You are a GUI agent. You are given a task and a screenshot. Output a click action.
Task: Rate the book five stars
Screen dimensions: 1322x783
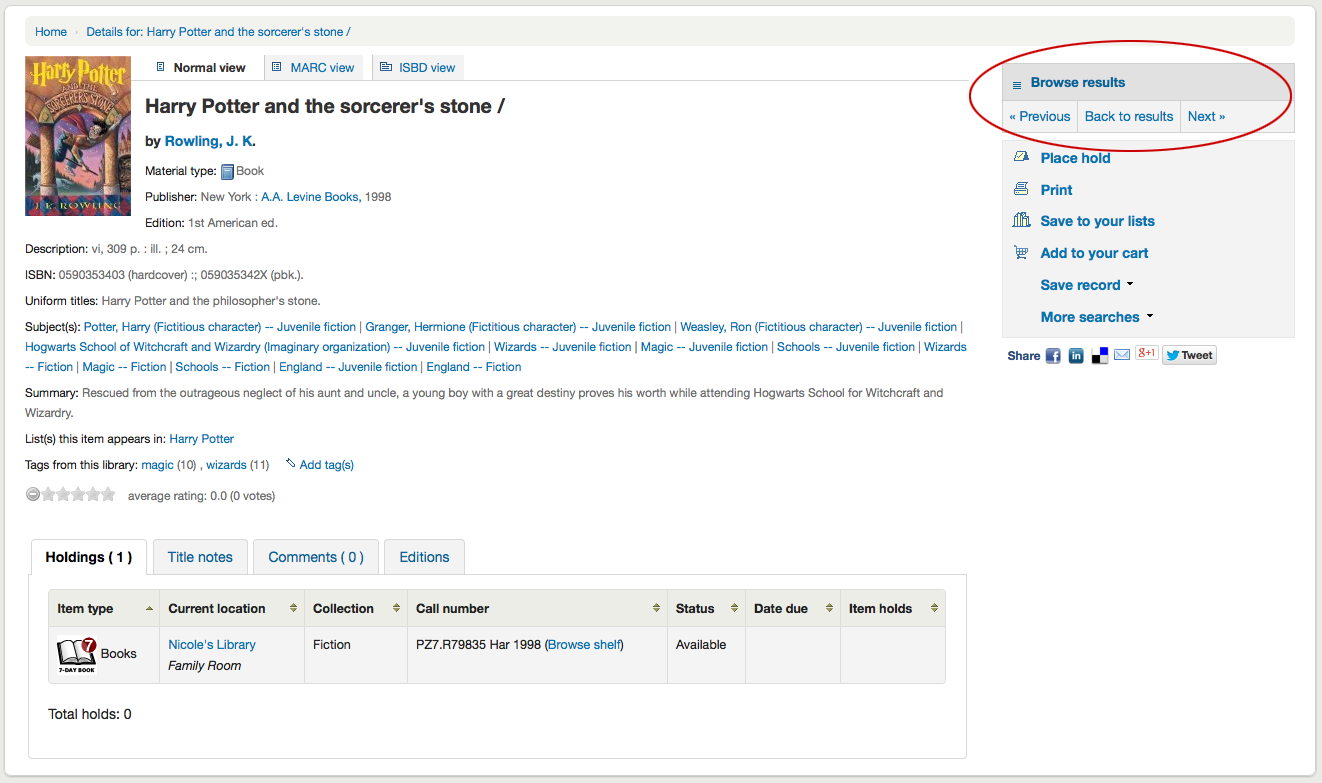108,494
